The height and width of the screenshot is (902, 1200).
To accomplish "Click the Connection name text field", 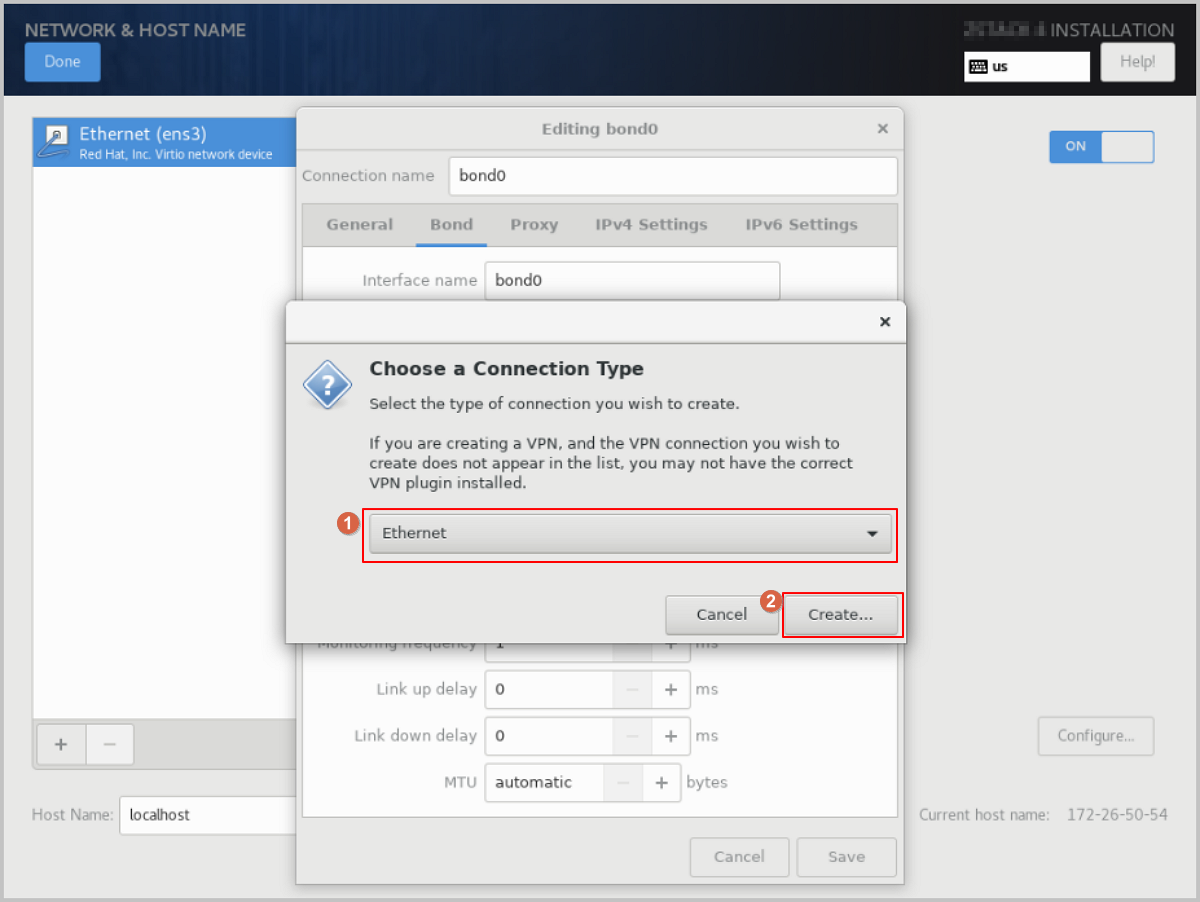I will pyautogui.click(x=672, y=176).
